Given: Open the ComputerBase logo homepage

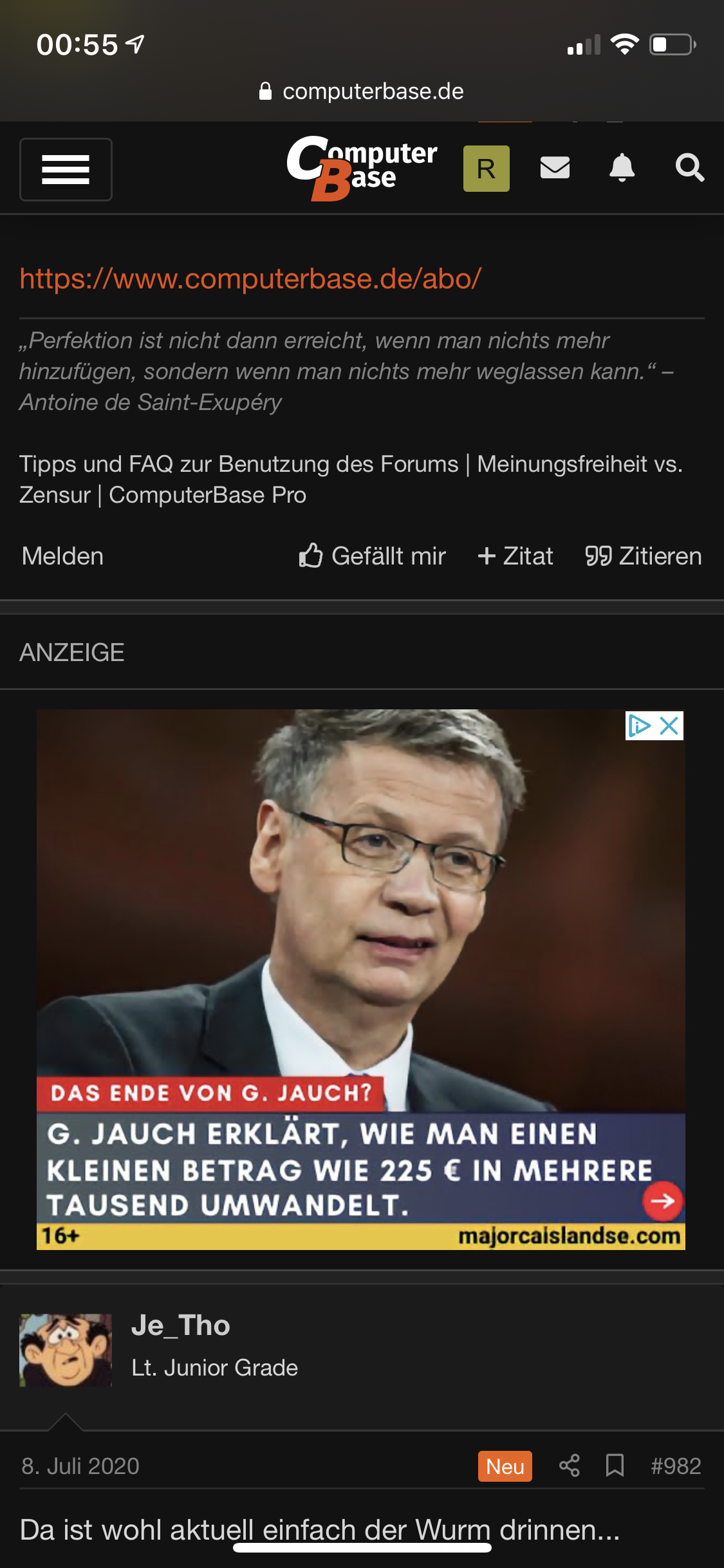Looking at the screenshot, I should [362, 169].
